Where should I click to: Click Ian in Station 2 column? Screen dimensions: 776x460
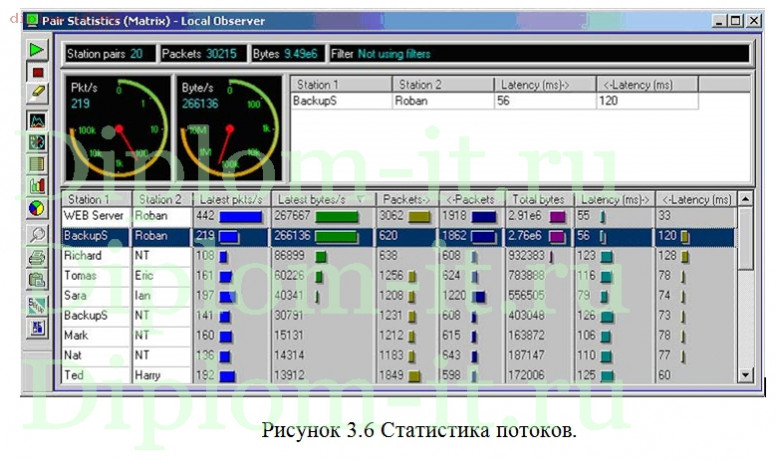pos(143,296)
